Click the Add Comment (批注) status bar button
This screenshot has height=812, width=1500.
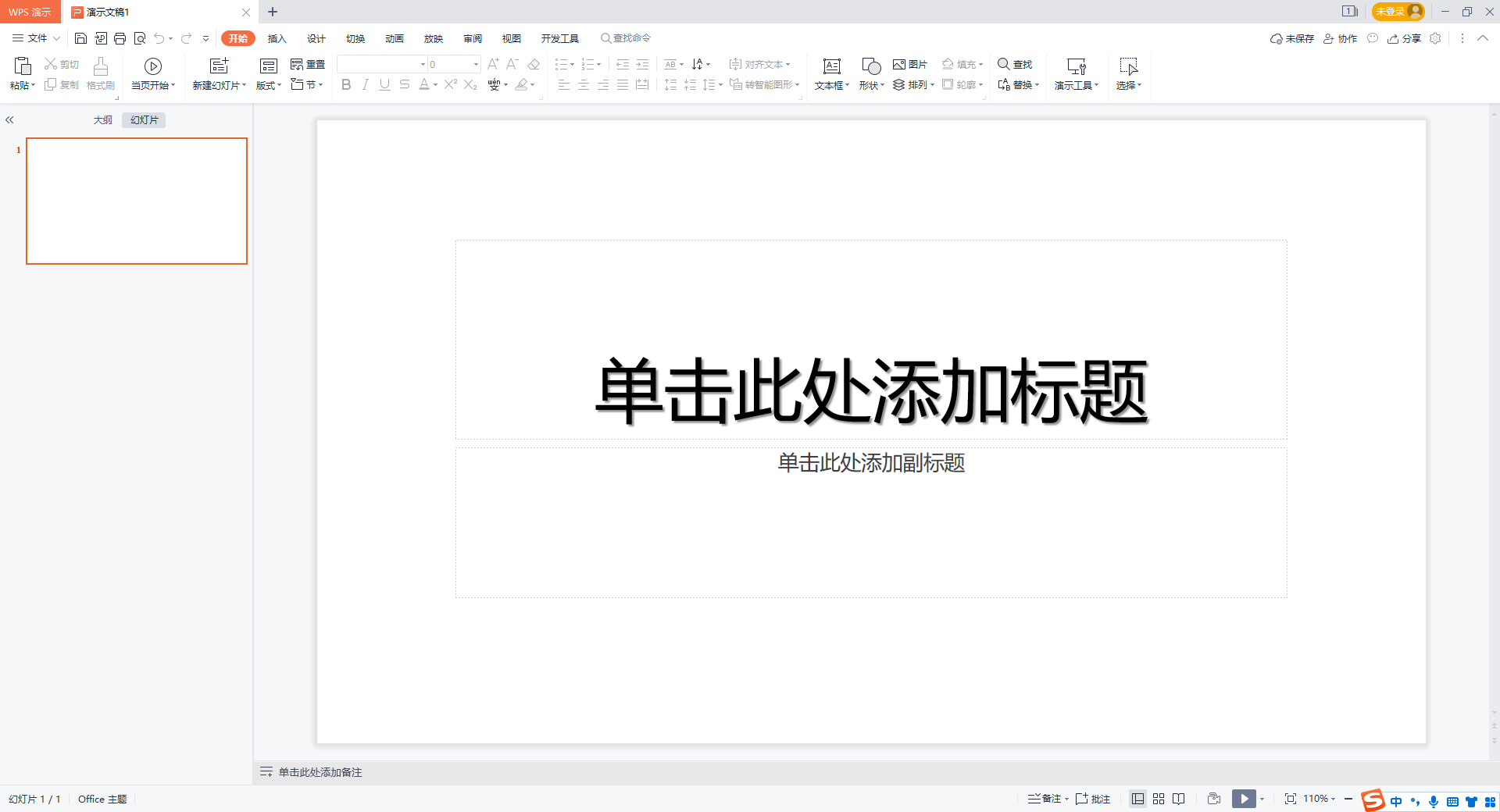(x=1093, y=799)
